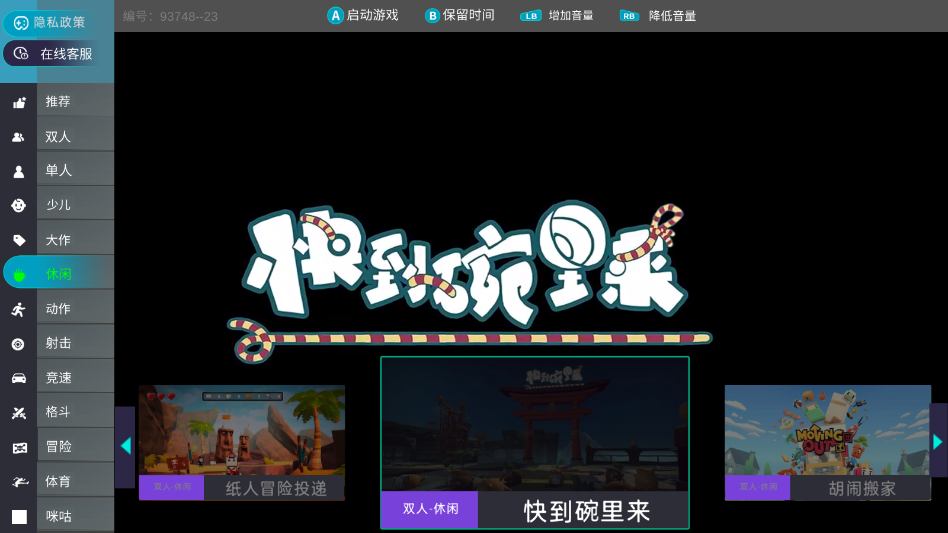Click the kids face icon beside 少儿
Screen dimensions: 948x533
coord(19,206)
